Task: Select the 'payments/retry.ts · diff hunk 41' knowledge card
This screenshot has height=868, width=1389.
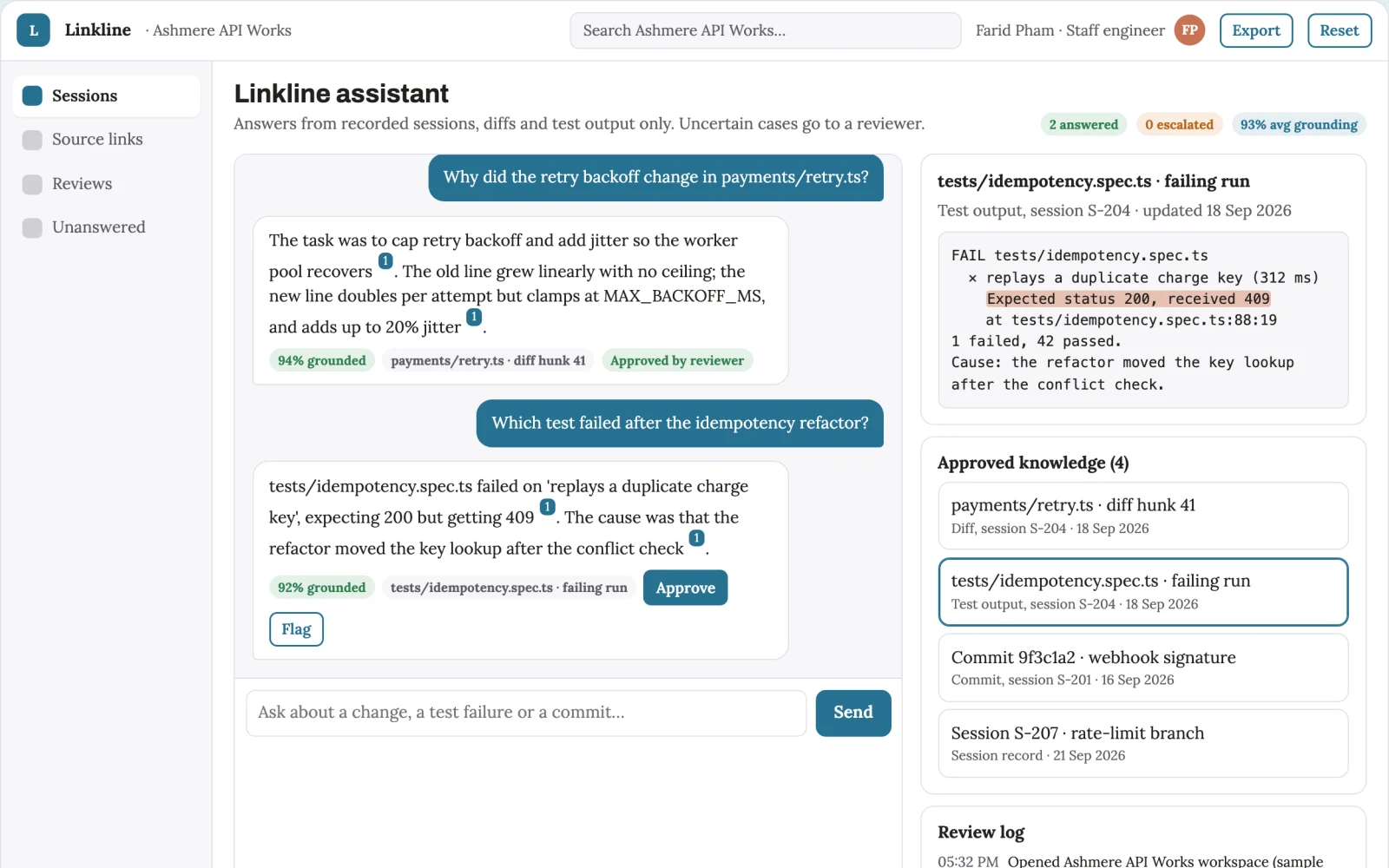Action: point(1142,516)
